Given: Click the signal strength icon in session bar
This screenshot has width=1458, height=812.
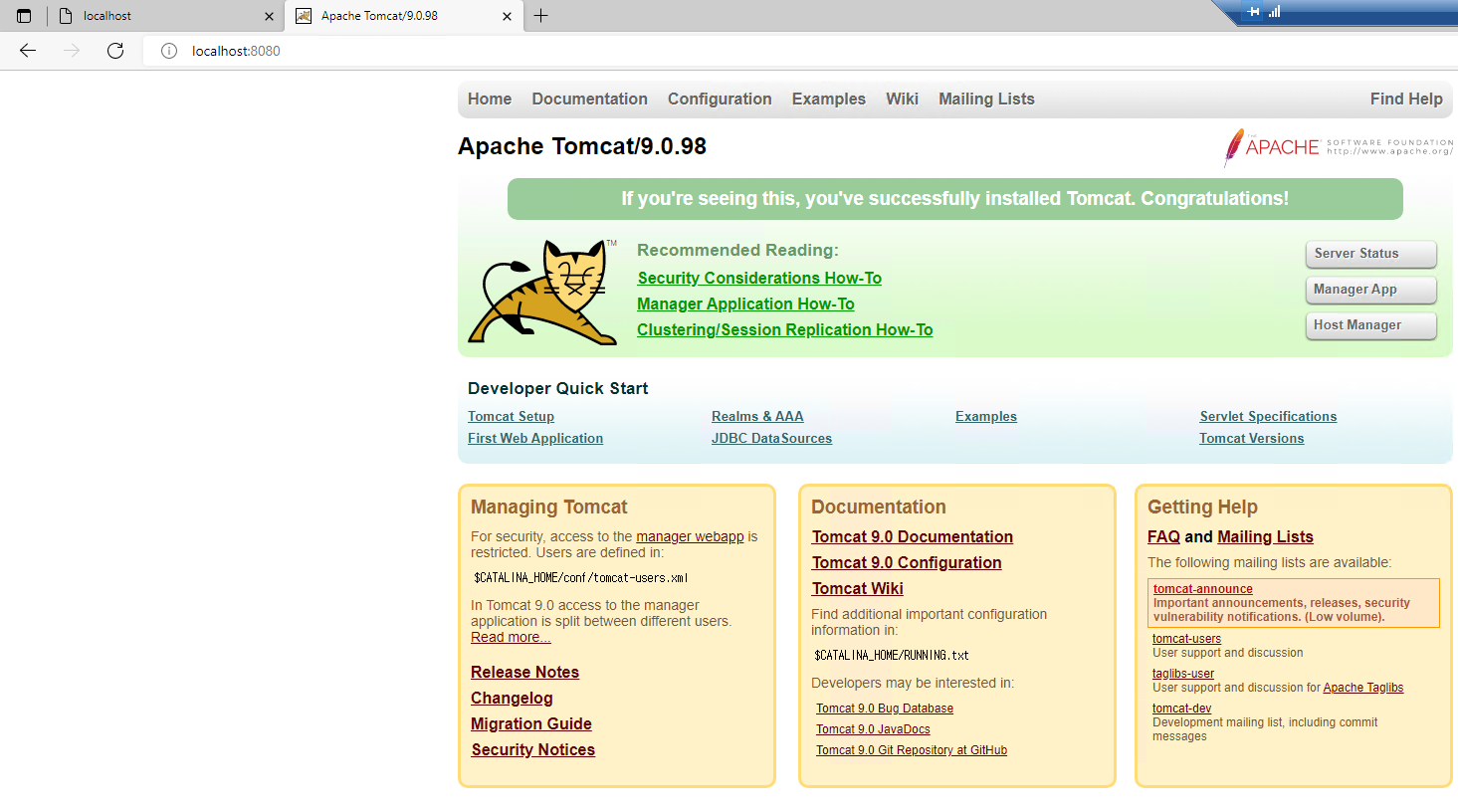Looking at the screenshot, I should click(1275, 12).
